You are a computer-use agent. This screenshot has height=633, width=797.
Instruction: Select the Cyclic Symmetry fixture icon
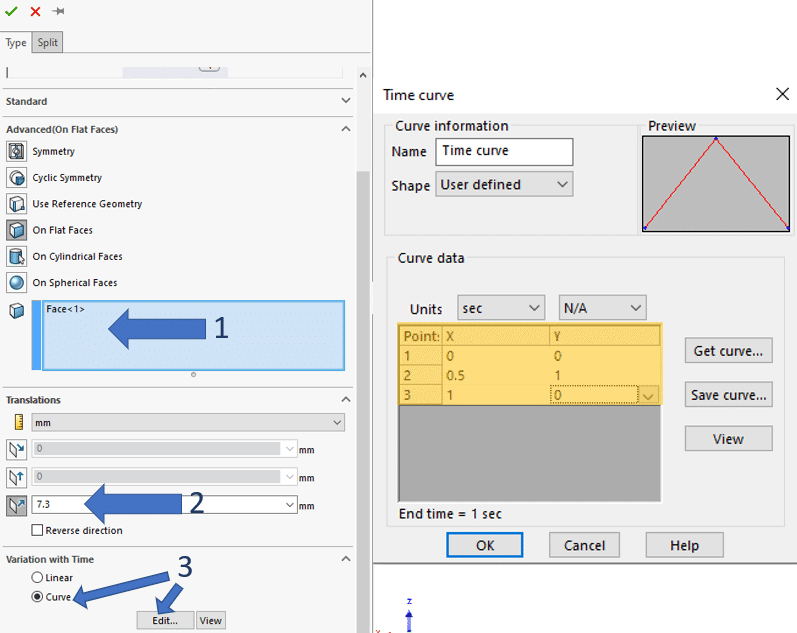coord(16,178)
